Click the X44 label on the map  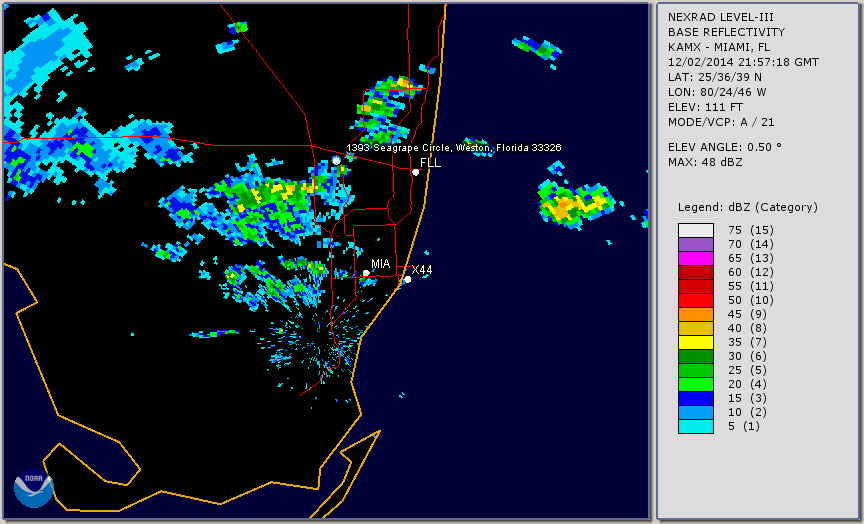(x=422, y=269)
